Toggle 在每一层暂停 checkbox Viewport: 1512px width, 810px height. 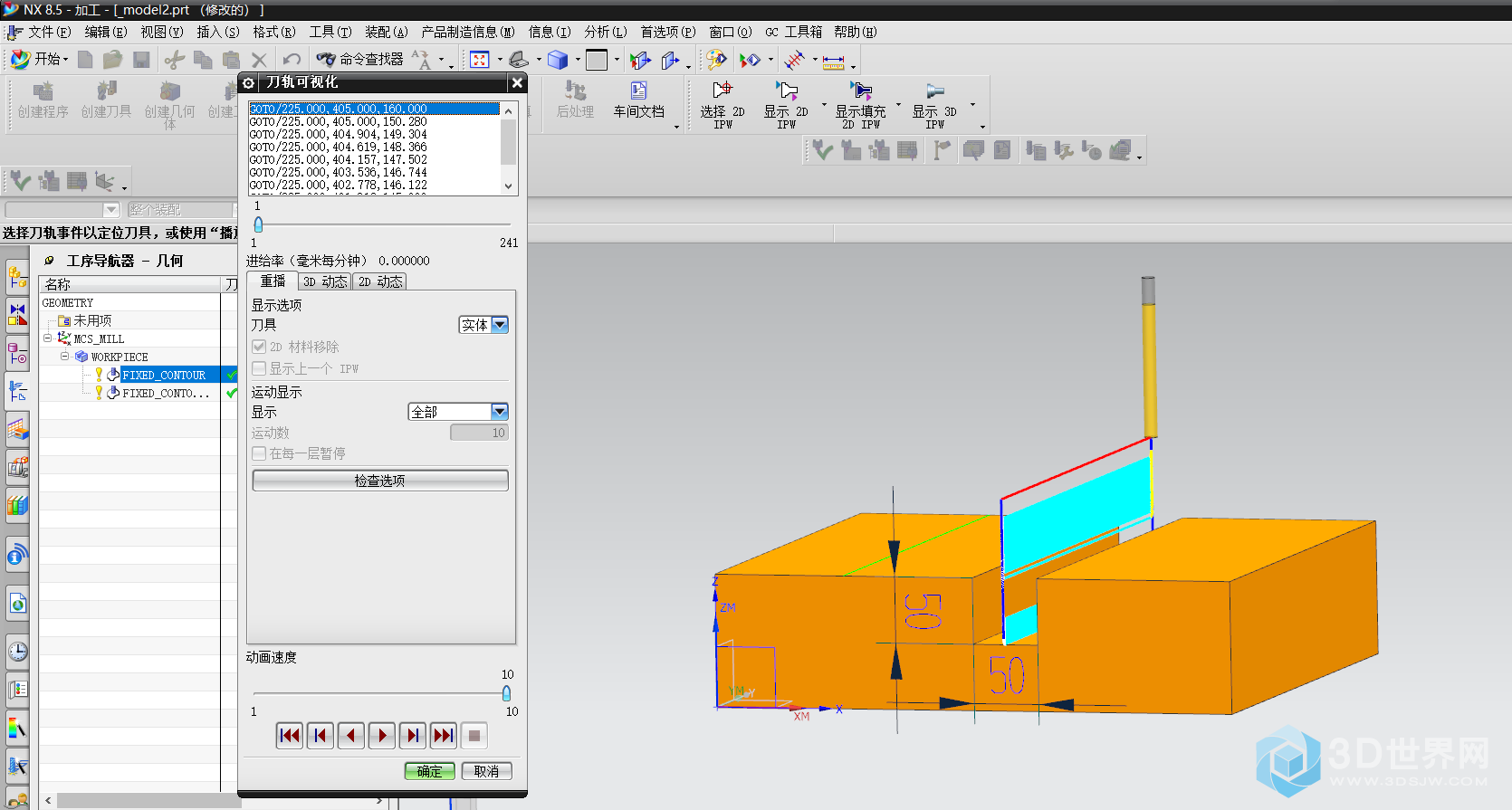pos(259,453)
